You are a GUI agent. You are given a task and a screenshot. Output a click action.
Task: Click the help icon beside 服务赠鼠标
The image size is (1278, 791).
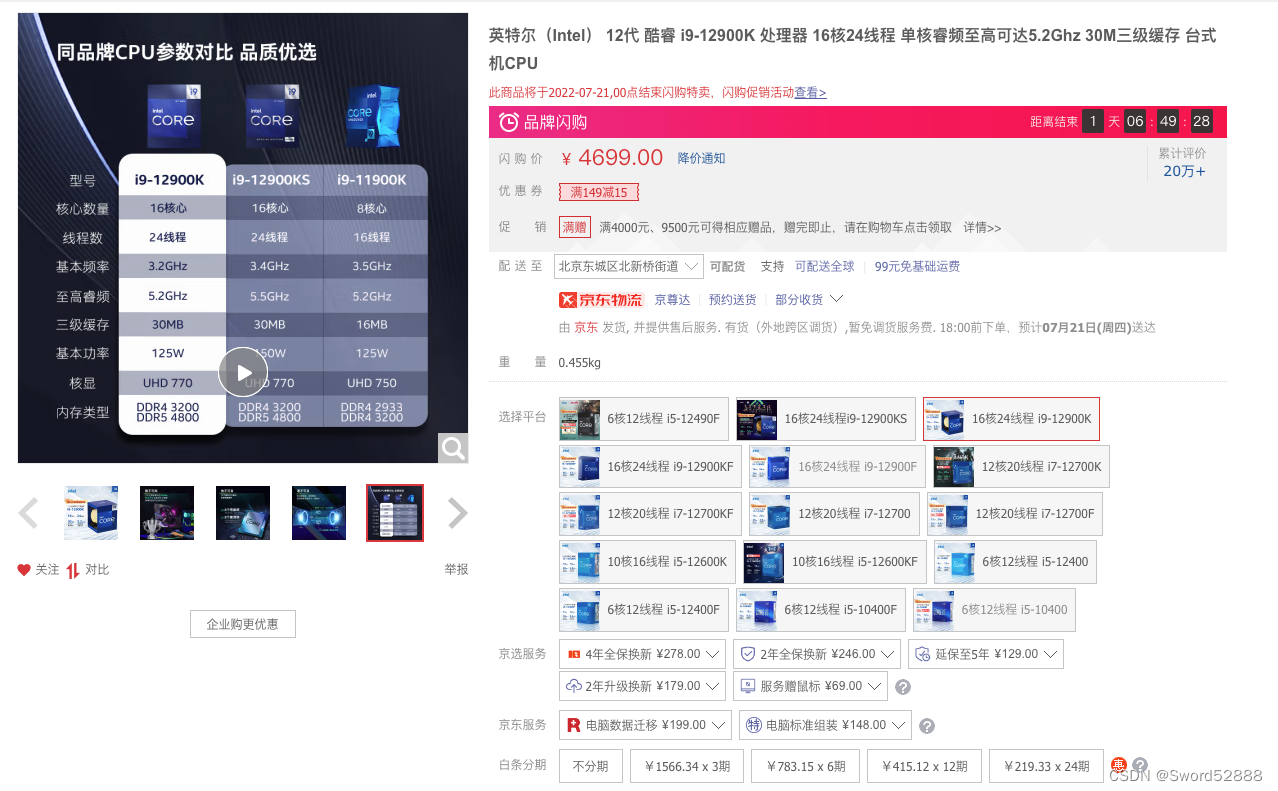click(x=901, y=687)
